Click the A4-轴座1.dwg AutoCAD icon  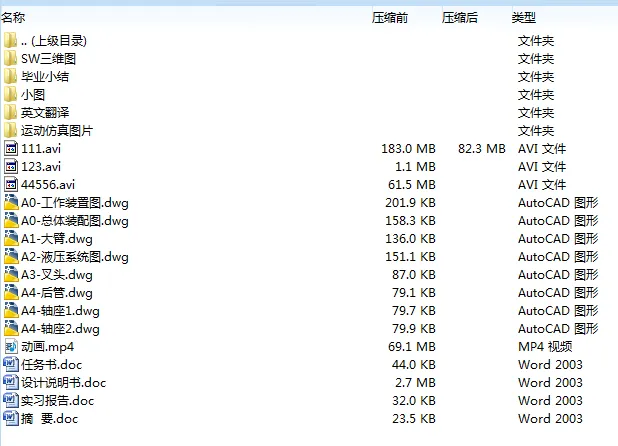(x=11, y=310)
